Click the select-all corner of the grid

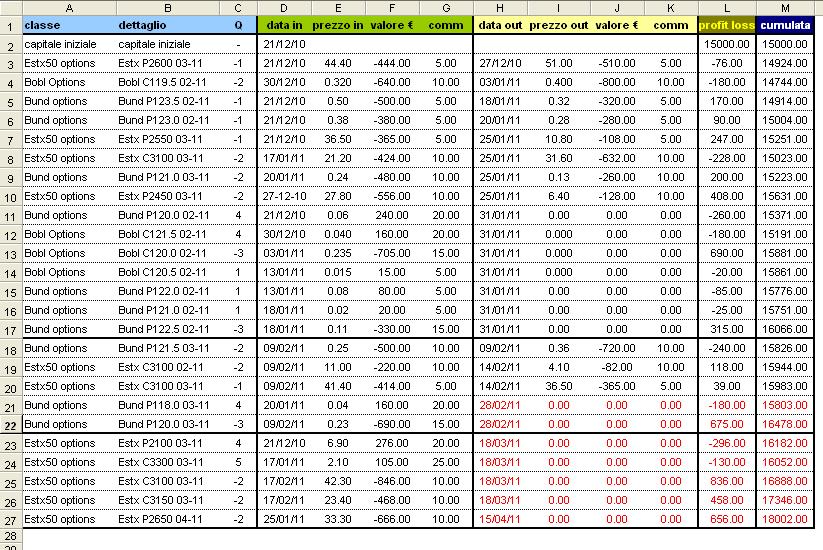pyautogui.click(x=10, y=7)
